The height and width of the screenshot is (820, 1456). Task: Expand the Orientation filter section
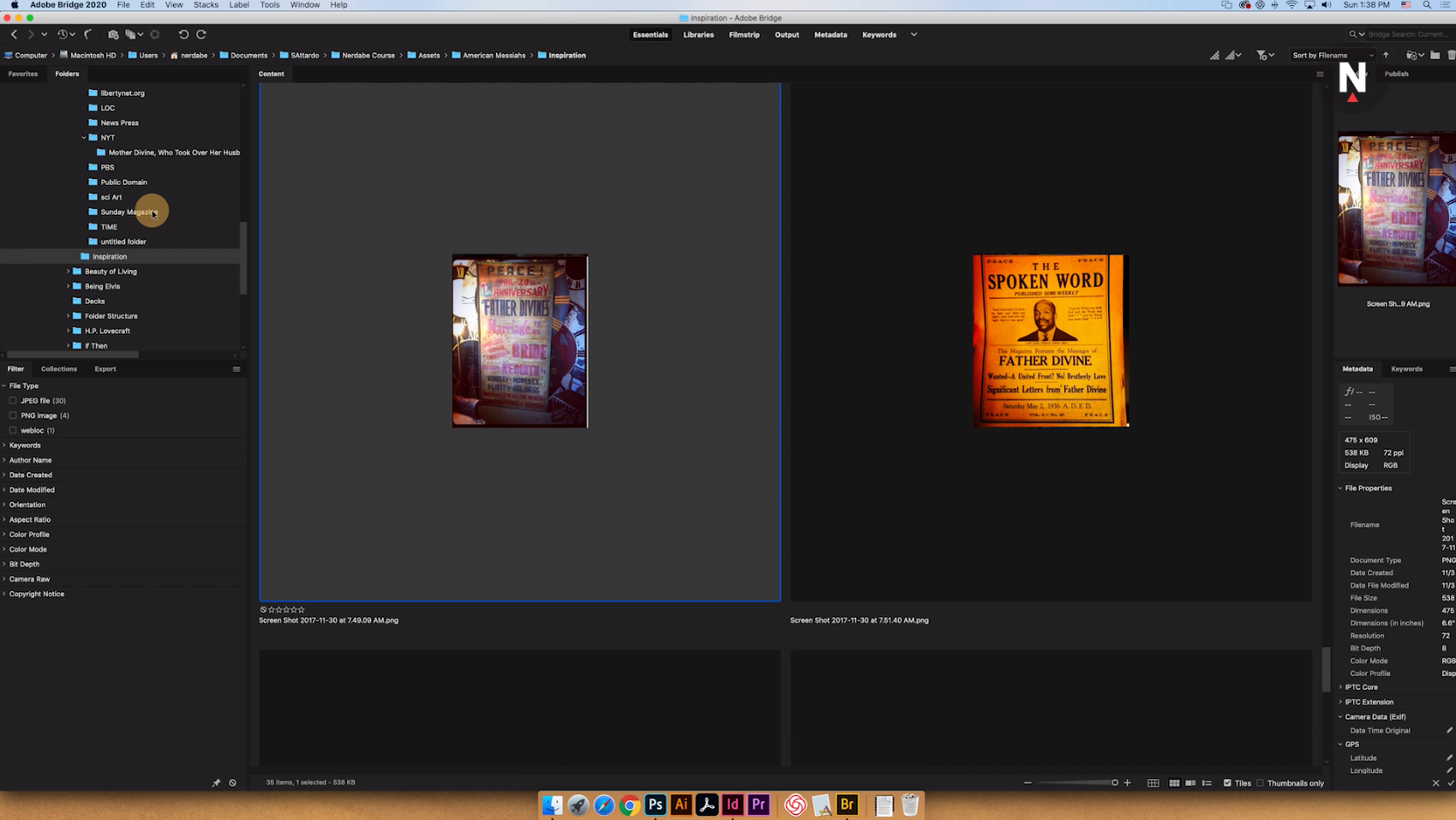coord(4,505)
